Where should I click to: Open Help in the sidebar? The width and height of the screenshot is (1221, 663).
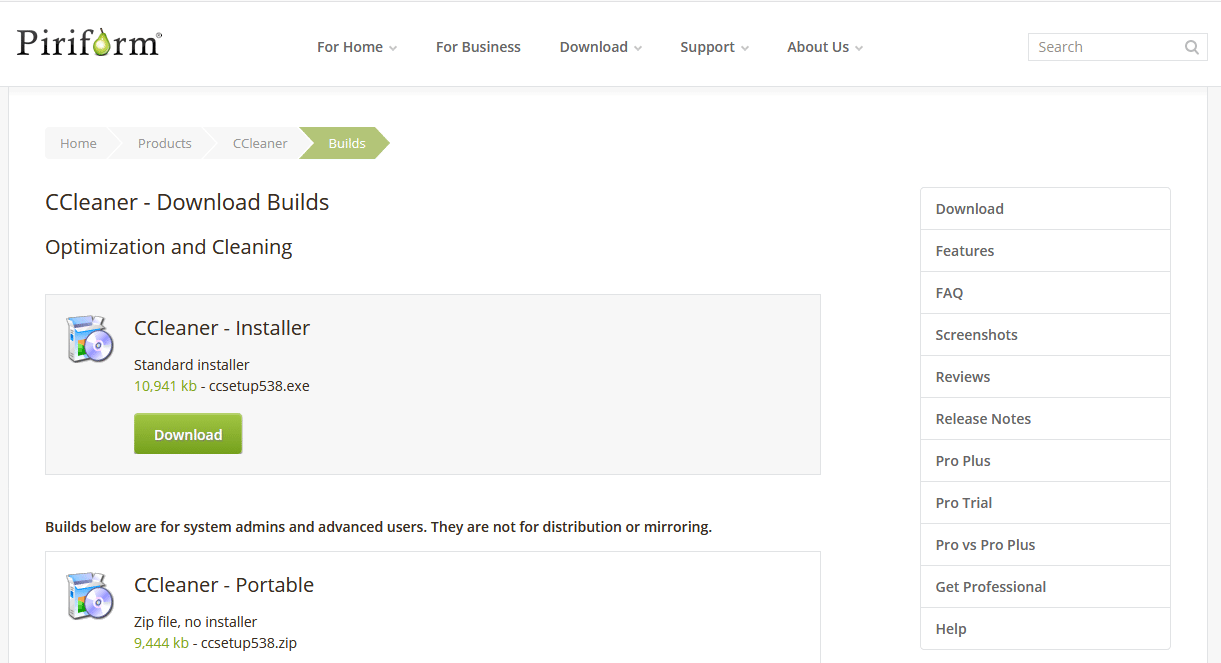point(1045,629)
